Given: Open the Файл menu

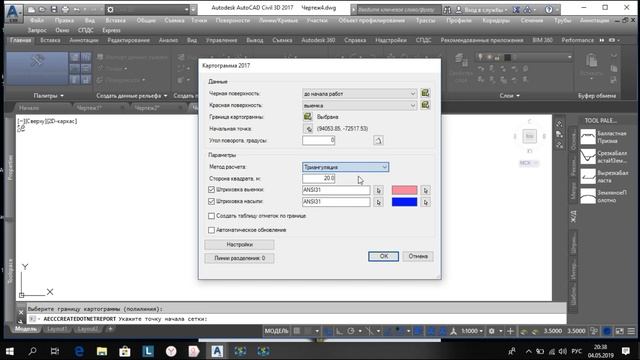Looking at the screenshot, I should point(37,20).
